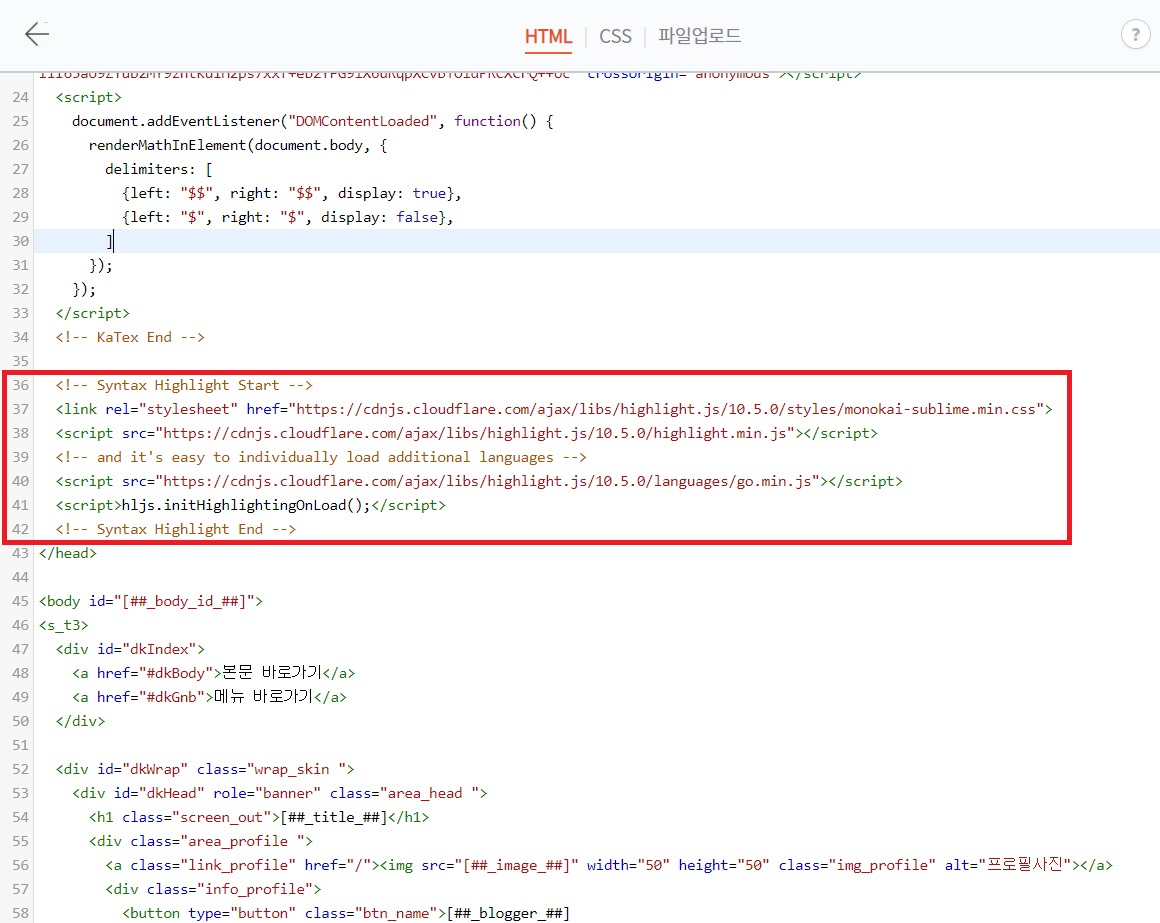Click the btn_name button code line
The width and height of the screenshot is (1160, 923).
345,913
